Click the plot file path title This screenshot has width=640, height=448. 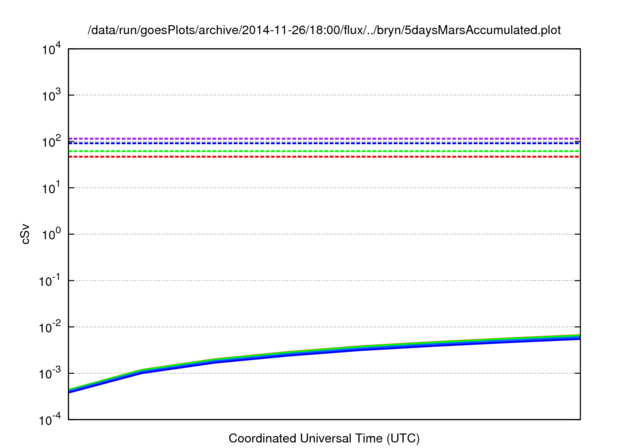point(324,30)
